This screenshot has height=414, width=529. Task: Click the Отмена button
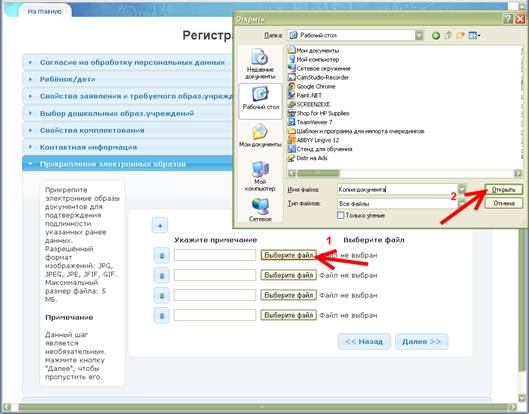coord(504,203)
